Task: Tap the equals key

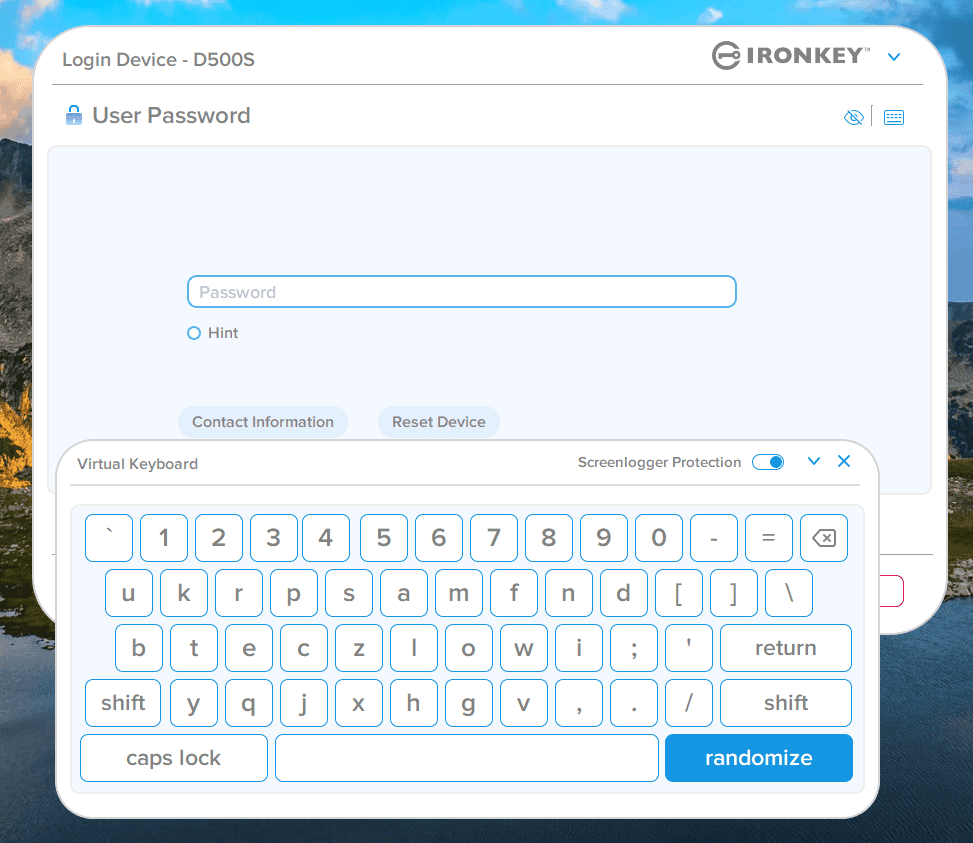Action: click(x=769, y=538)
